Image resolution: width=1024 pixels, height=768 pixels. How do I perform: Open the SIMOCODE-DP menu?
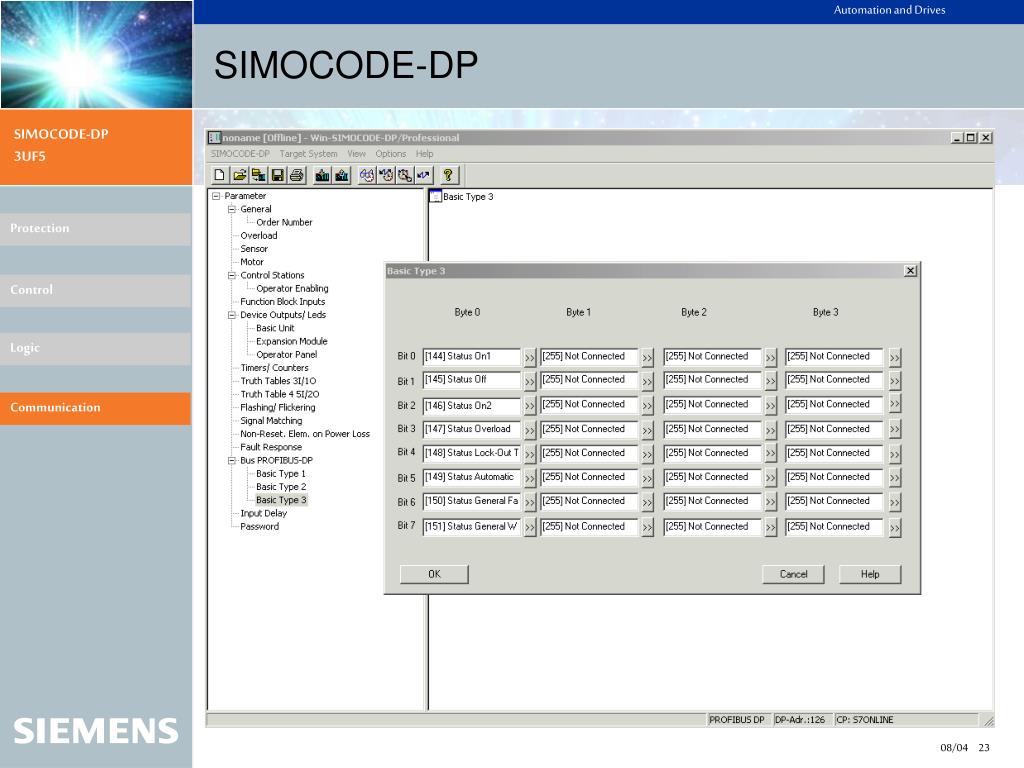tap(240, 153)
